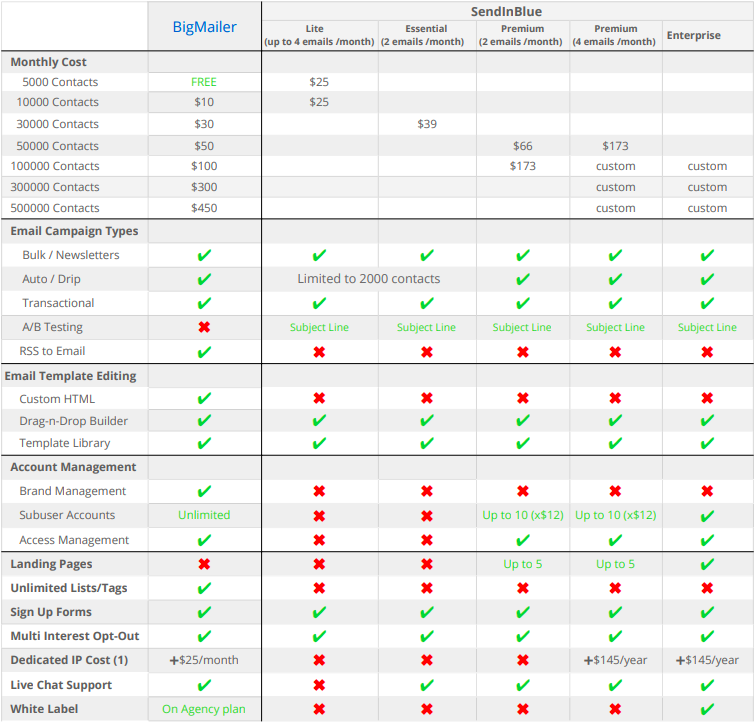Viewport: 756px width, 723px height.
Task: Click BigMailer checkmark for RSS to Email
Action: (x=204, y=352)
